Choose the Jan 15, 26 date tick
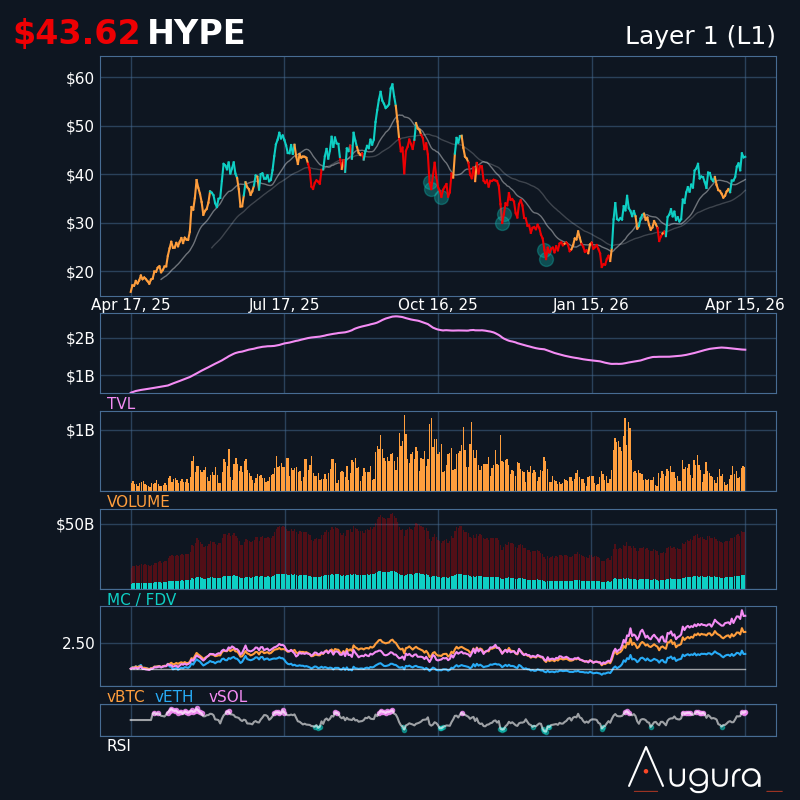The height and width of the screenshot is (800, 800). point(591,305)
